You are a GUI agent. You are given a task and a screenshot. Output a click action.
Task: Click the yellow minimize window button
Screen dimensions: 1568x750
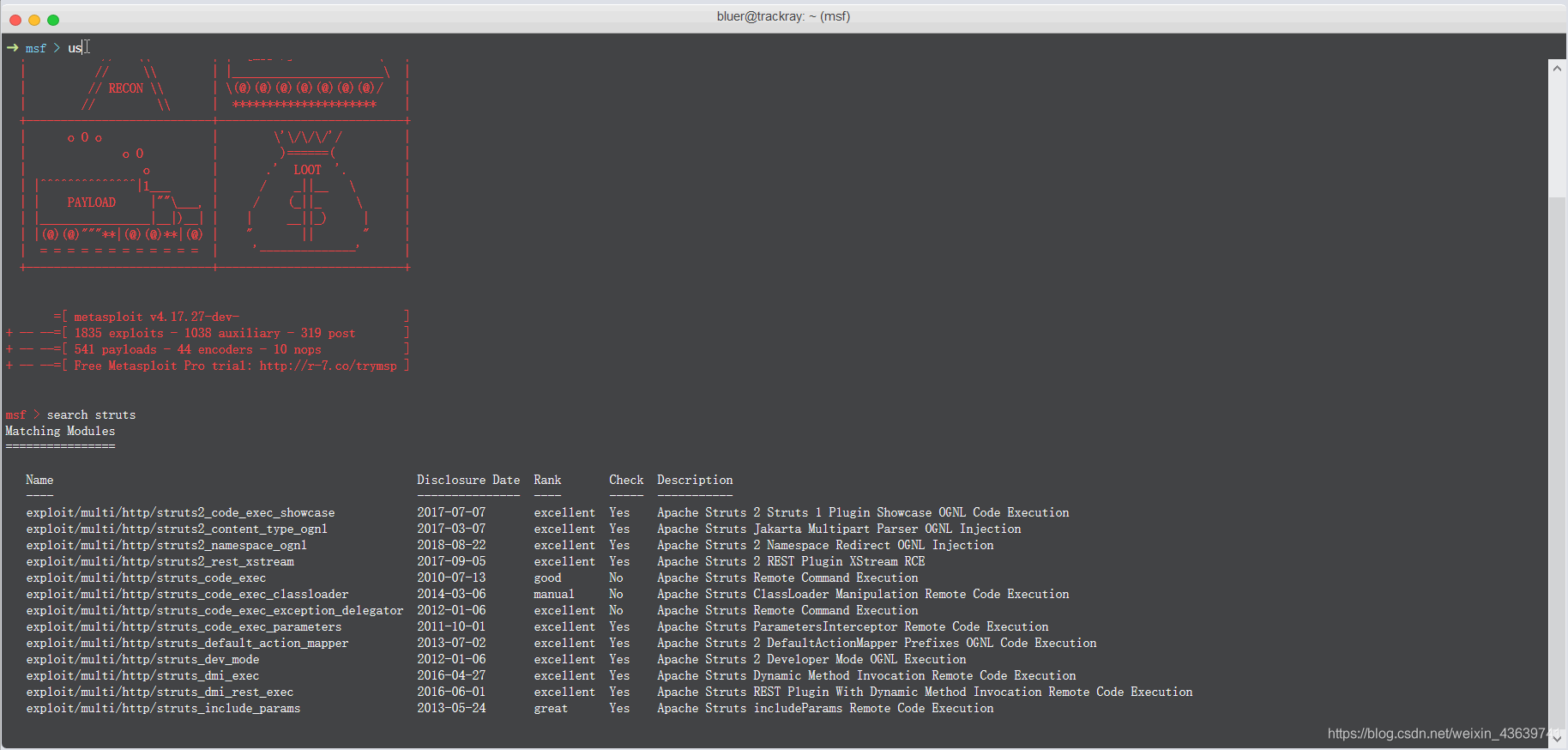pyautogui.click(x=34, y=20)
